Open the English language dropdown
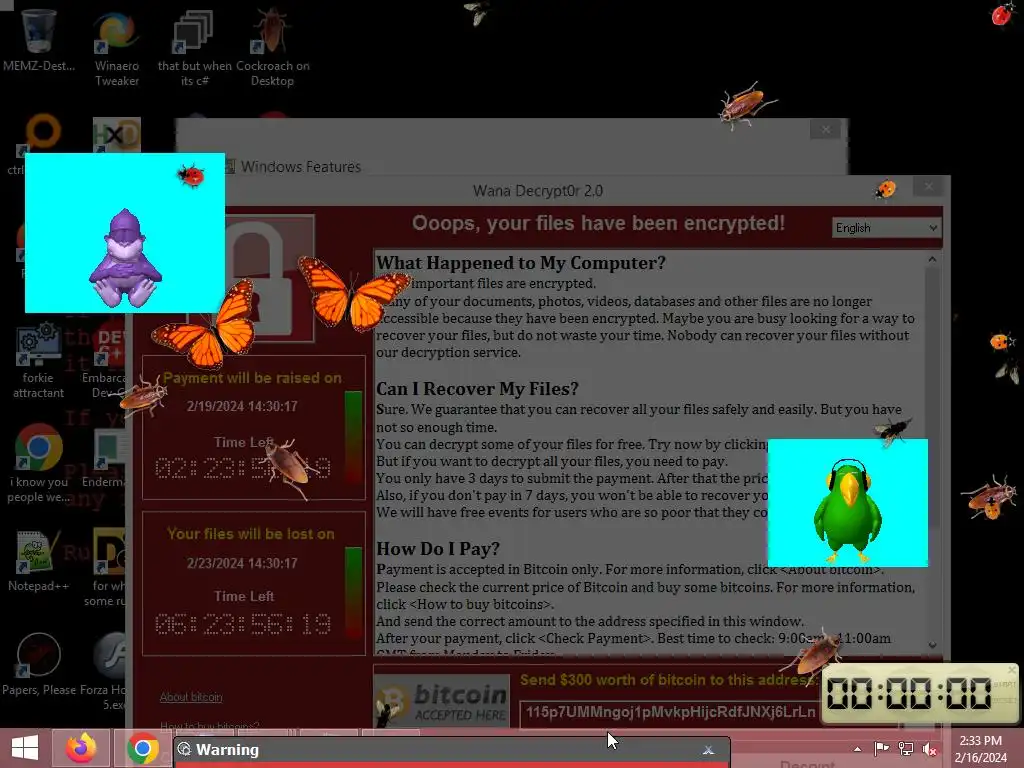The height and width of the screenshot is (768, 1024). [886, 227]
